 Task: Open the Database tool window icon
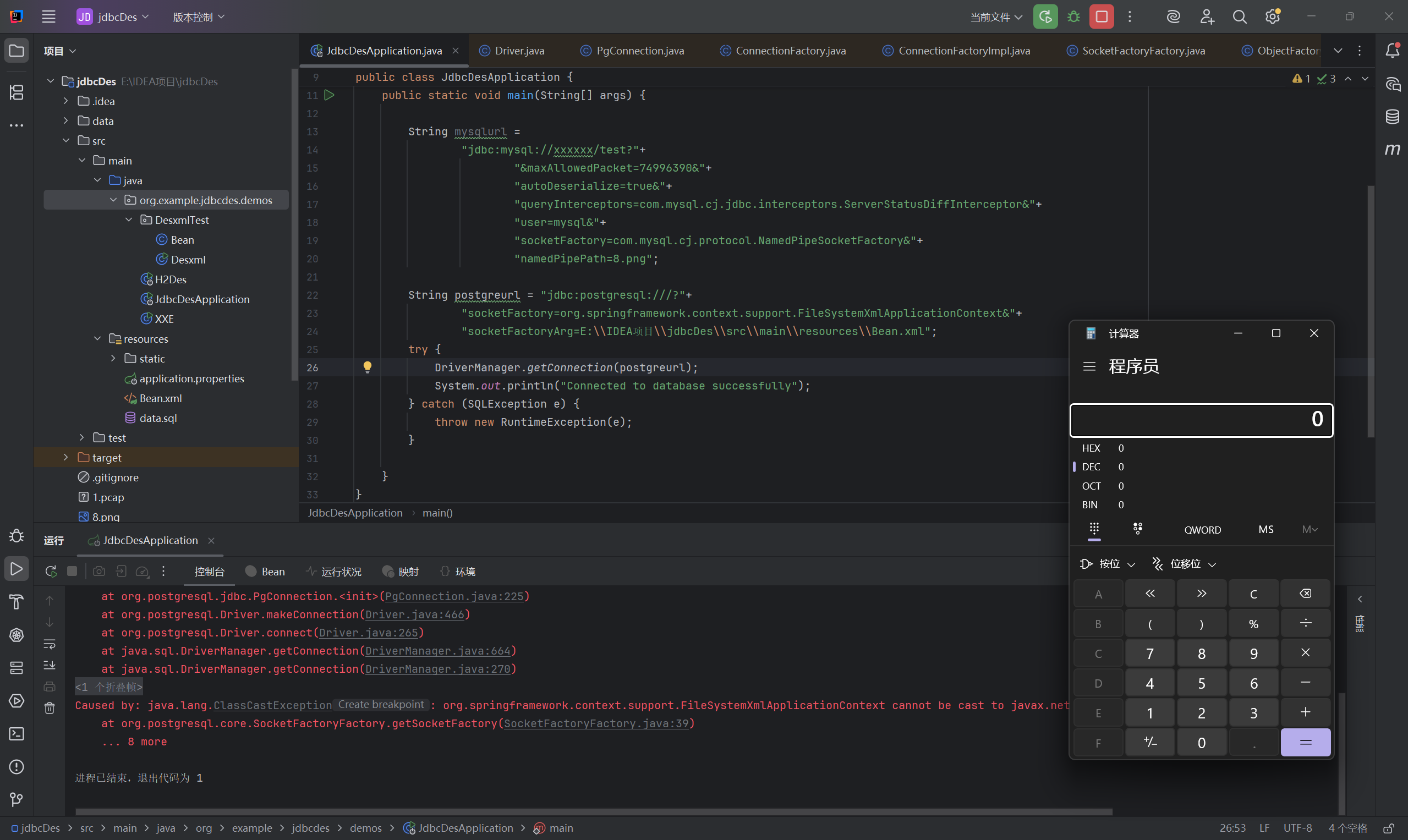click(x=1392, y=117)
